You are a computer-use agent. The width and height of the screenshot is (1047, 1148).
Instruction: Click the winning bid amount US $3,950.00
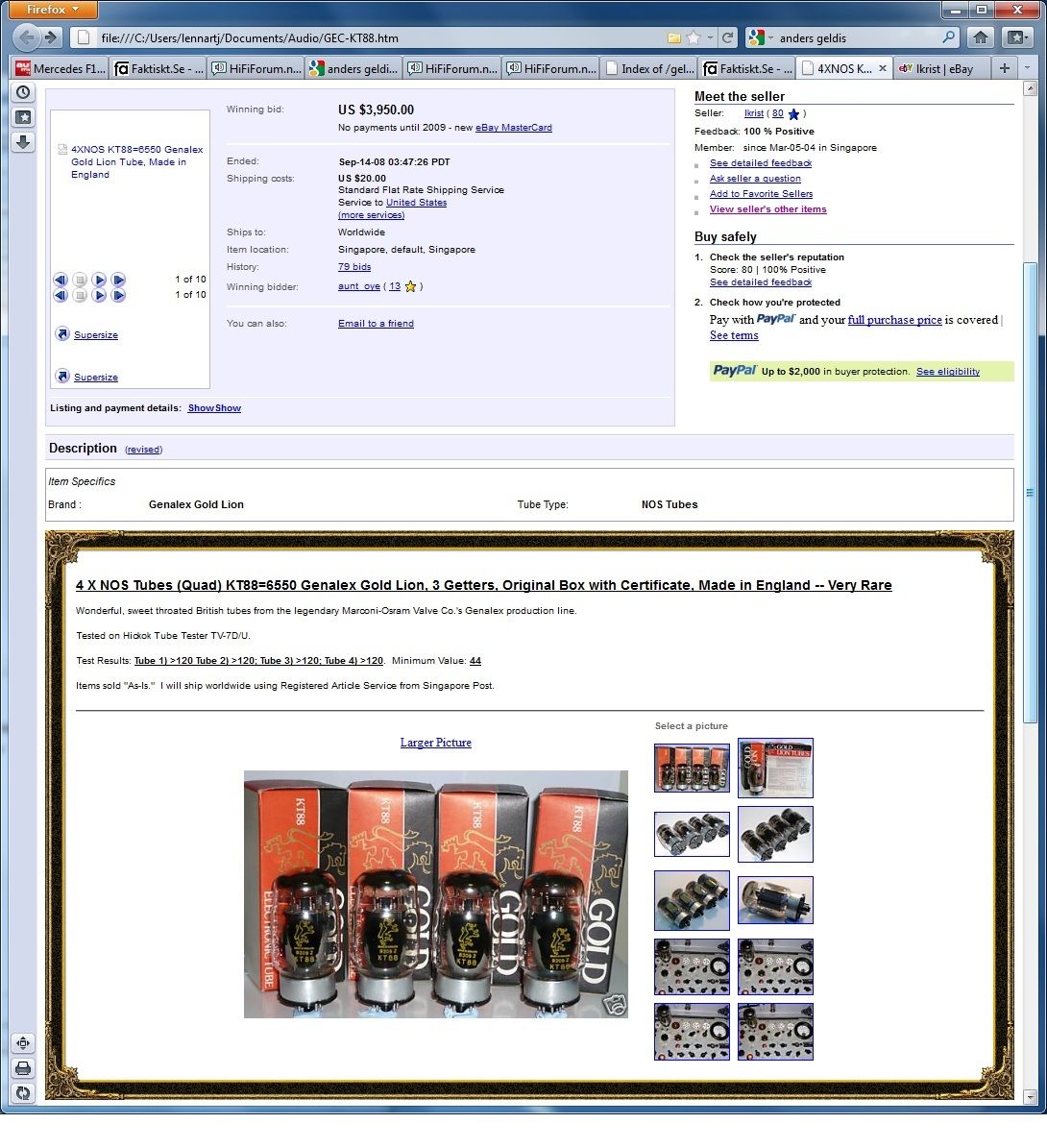pos(376,110)
